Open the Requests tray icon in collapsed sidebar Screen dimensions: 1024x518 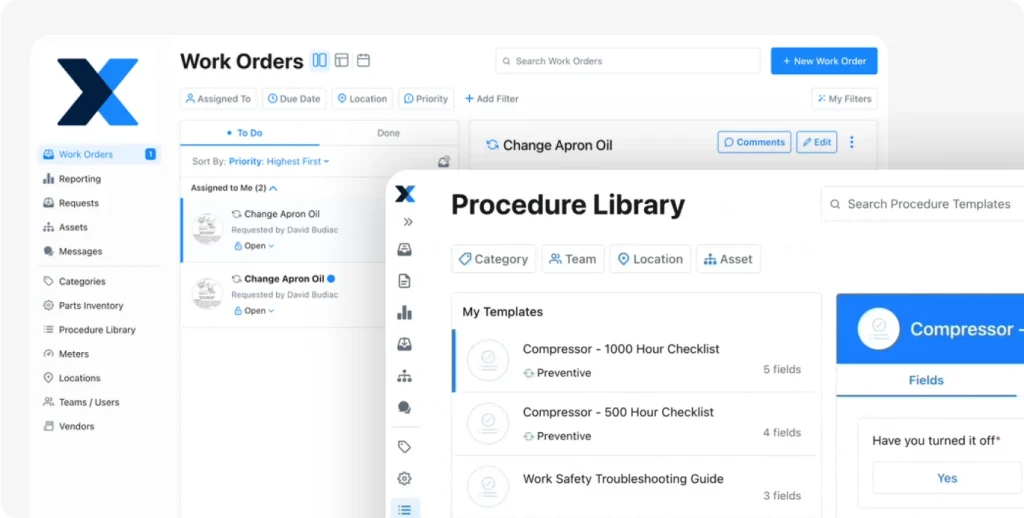405,344
